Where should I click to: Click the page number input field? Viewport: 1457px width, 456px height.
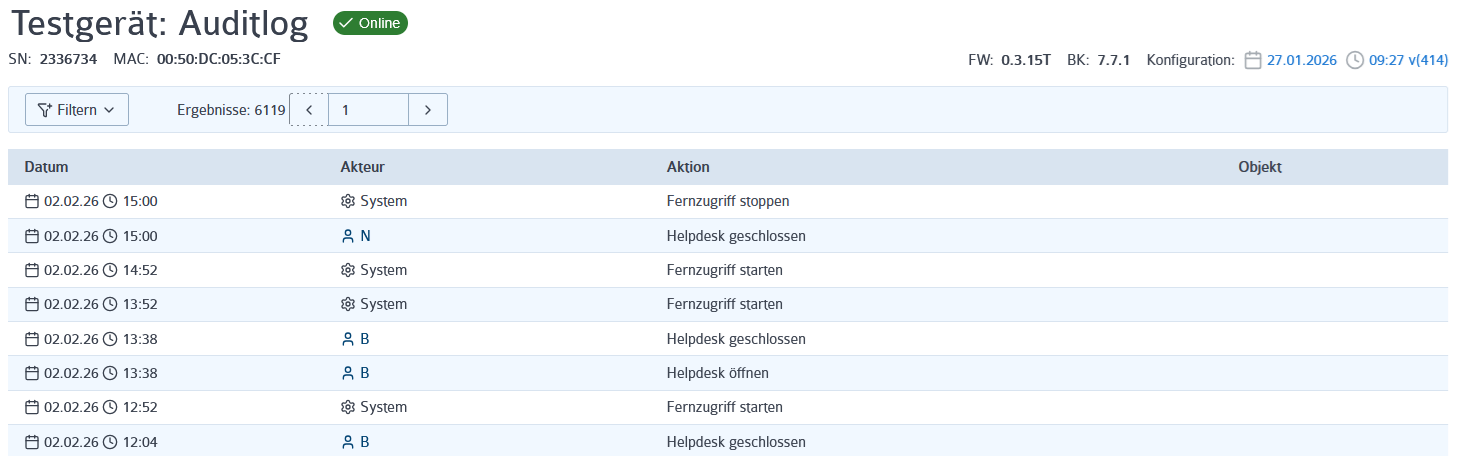(369, 110)
